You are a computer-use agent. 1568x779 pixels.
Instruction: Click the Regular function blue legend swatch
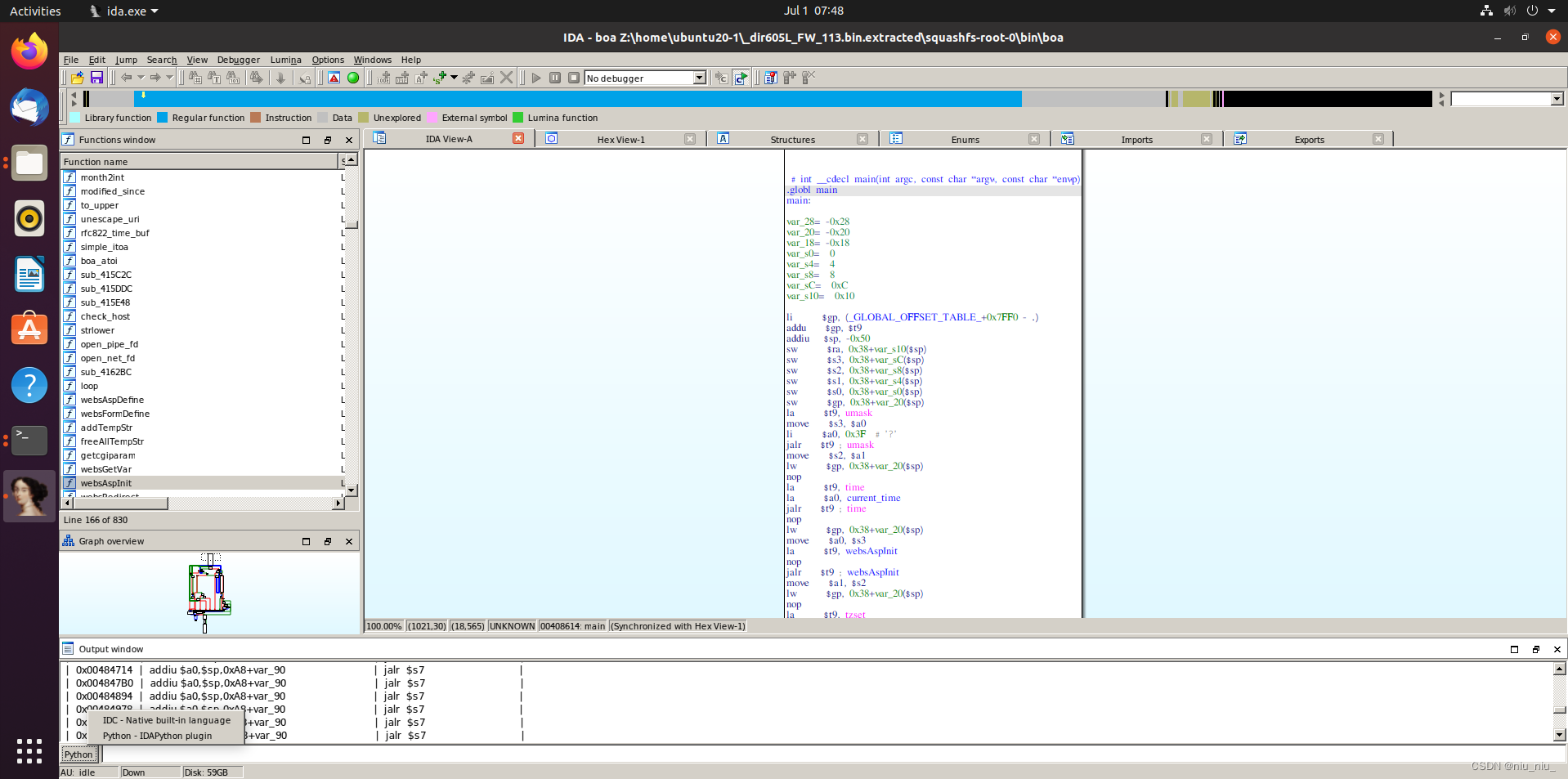162,118
